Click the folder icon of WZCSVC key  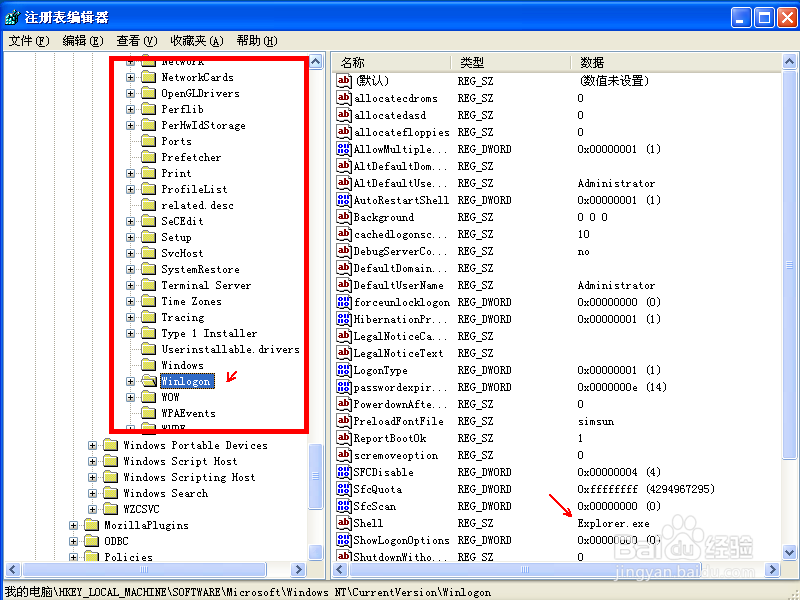(x=110, y=509)
